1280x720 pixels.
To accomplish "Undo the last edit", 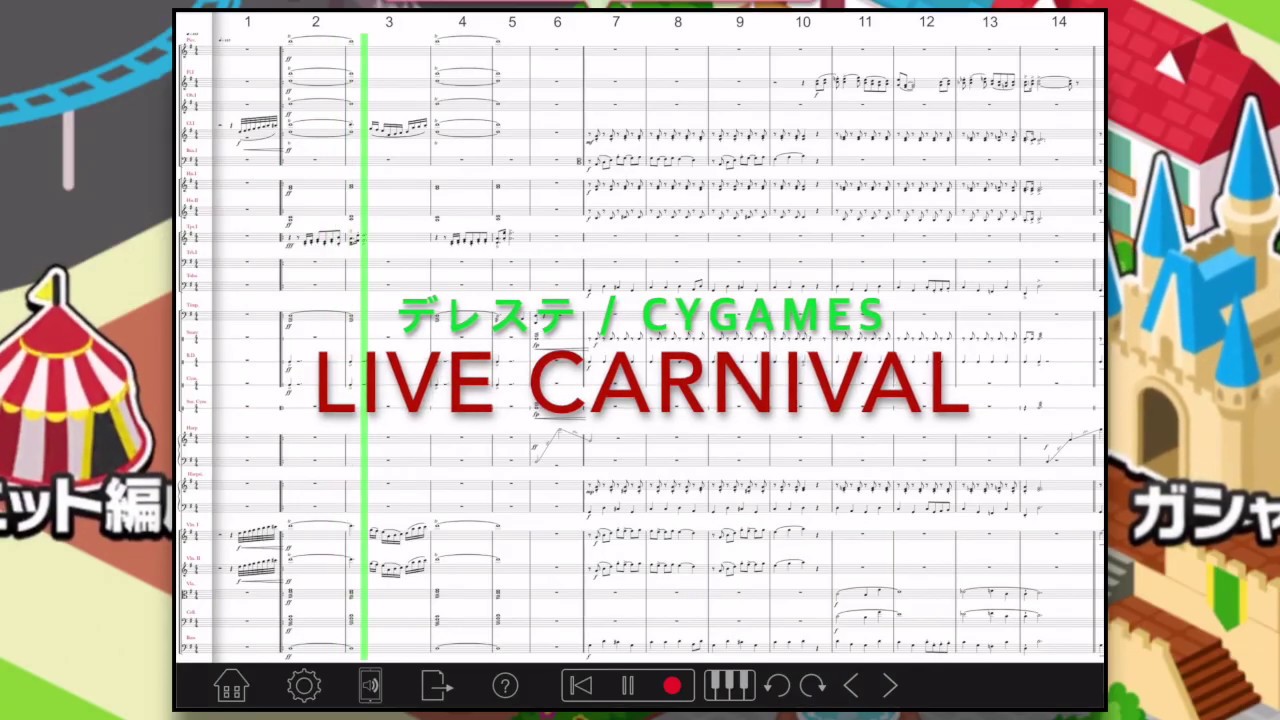I will click(777, 686).
